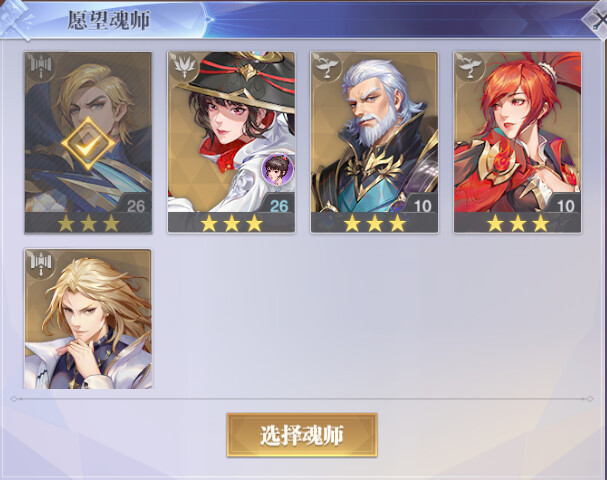Uncheck the selected blond soul master checkmark
Image resolution: width=607 pixels, height=480 pixels.
pos(88,144)
